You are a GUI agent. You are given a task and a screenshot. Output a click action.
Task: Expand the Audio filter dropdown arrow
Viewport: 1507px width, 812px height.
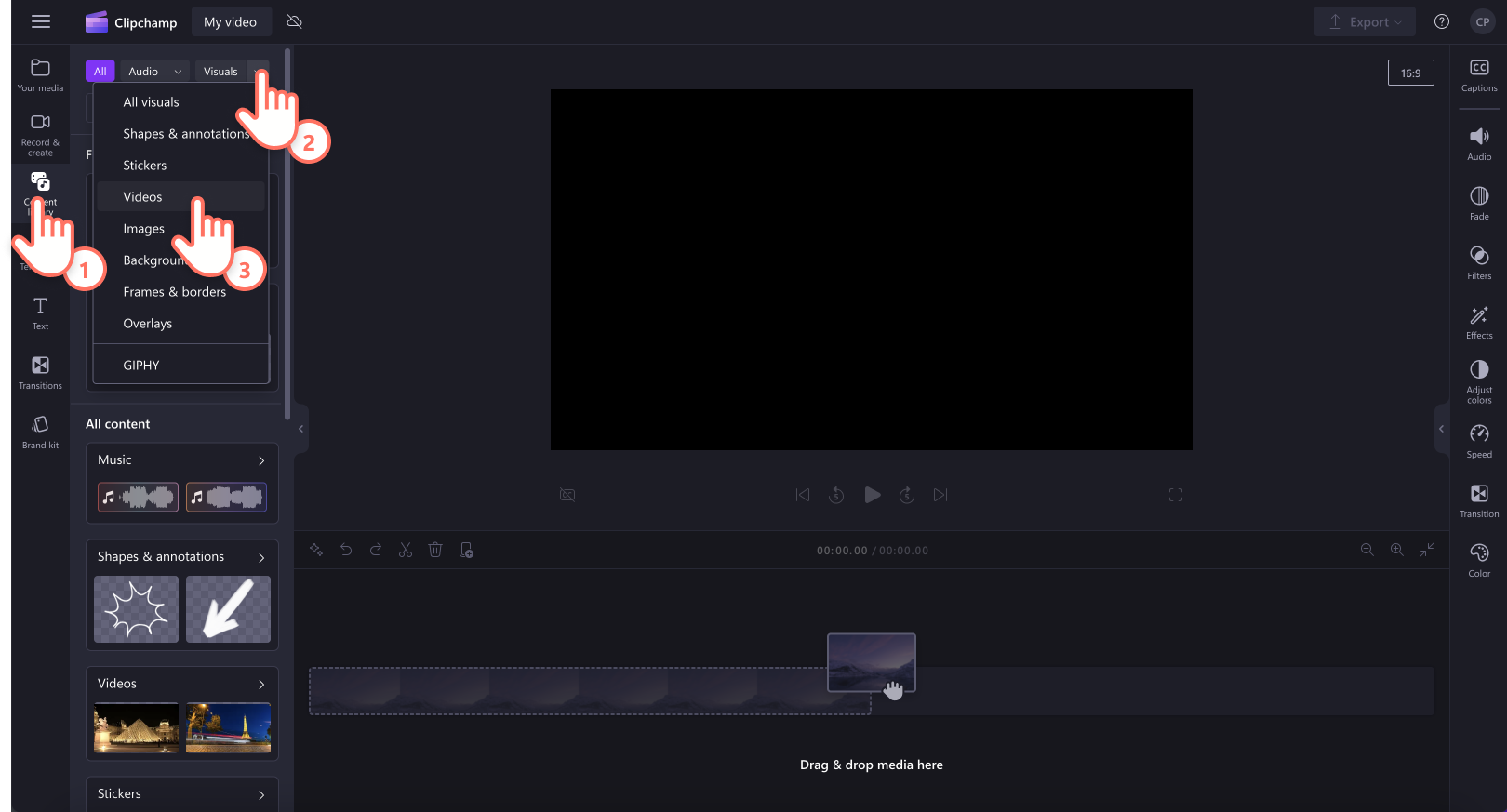(179, 72)
